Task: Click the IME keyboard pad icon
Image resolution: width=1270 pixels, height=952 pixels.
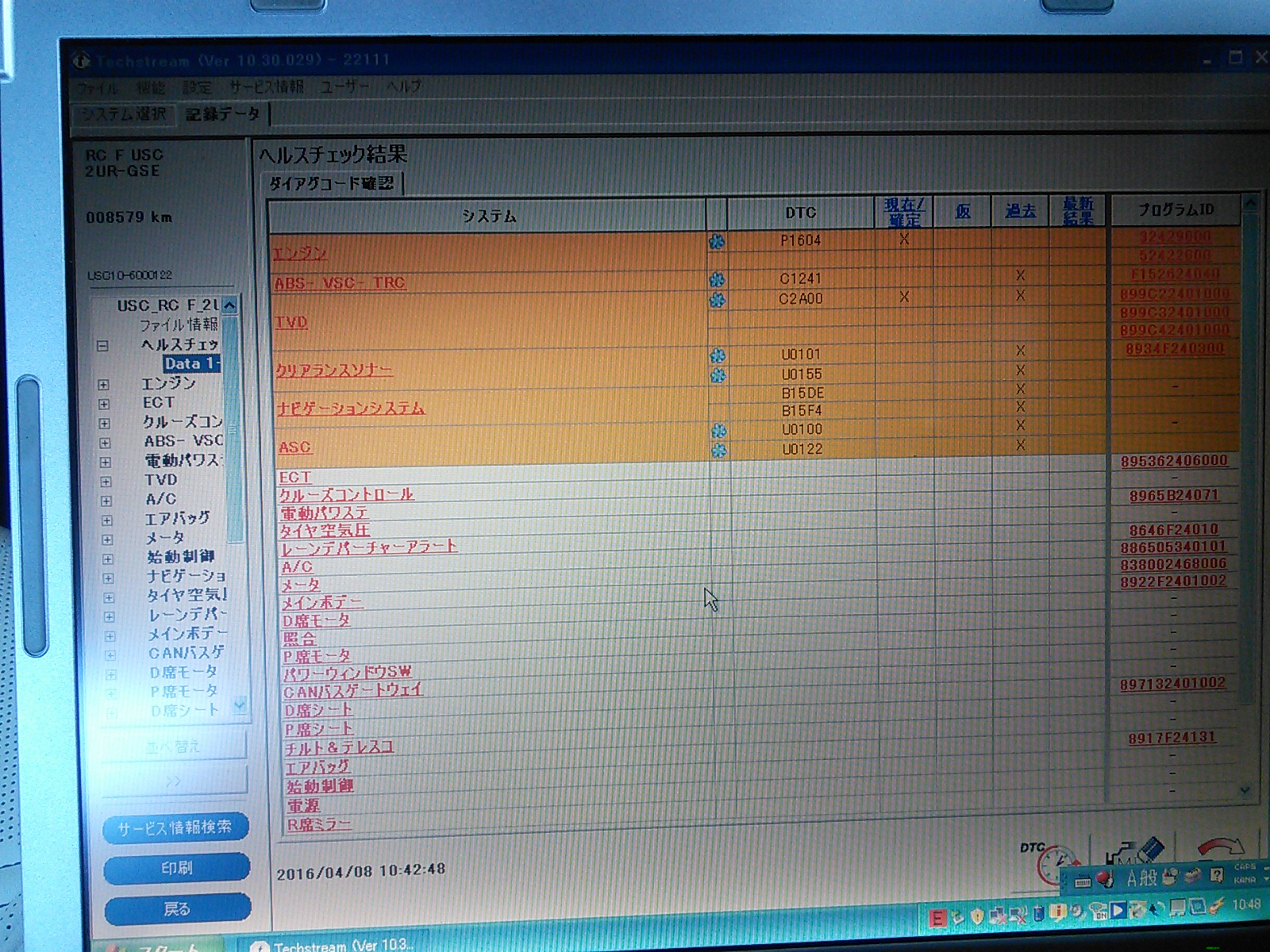Action: pos(1083,880)
